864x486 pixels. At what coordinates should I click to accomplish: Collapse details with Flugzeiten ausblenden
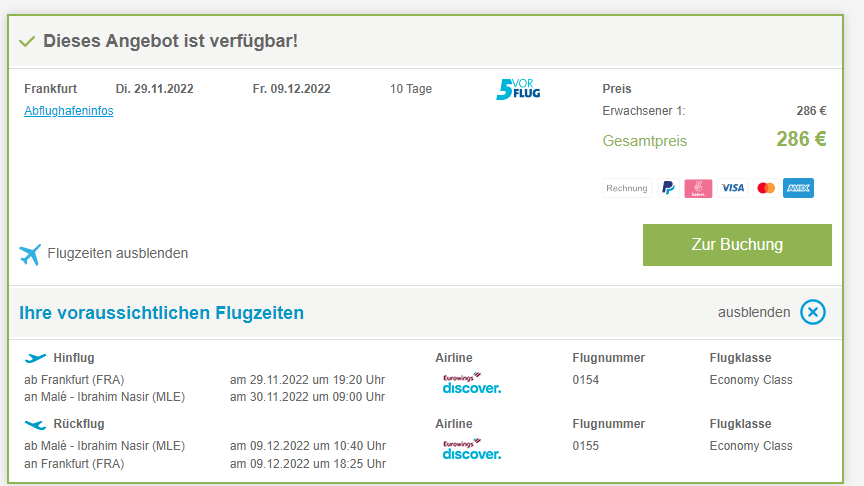click(x=117, y=253)
